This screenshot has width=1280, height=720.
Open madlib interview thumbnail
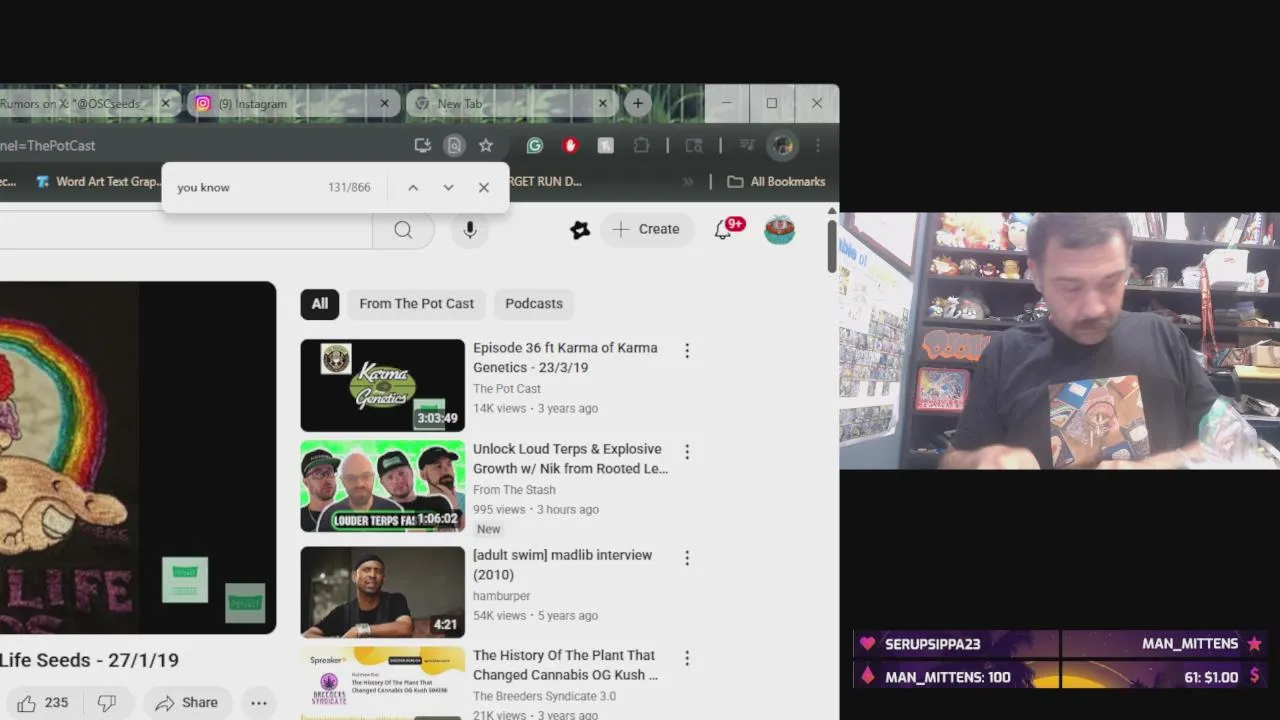(x=383, y=592)
